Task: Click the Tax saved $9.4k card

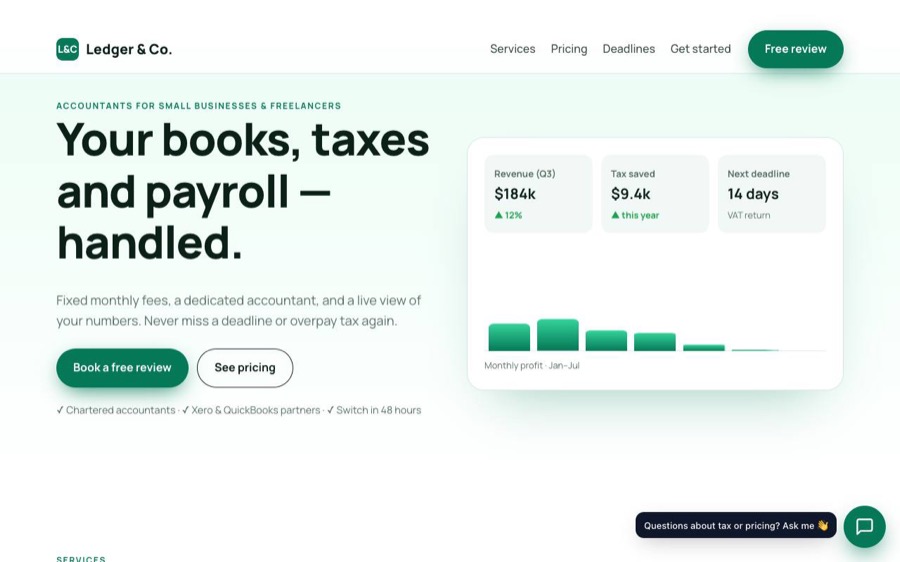Action: pos(655,194)
